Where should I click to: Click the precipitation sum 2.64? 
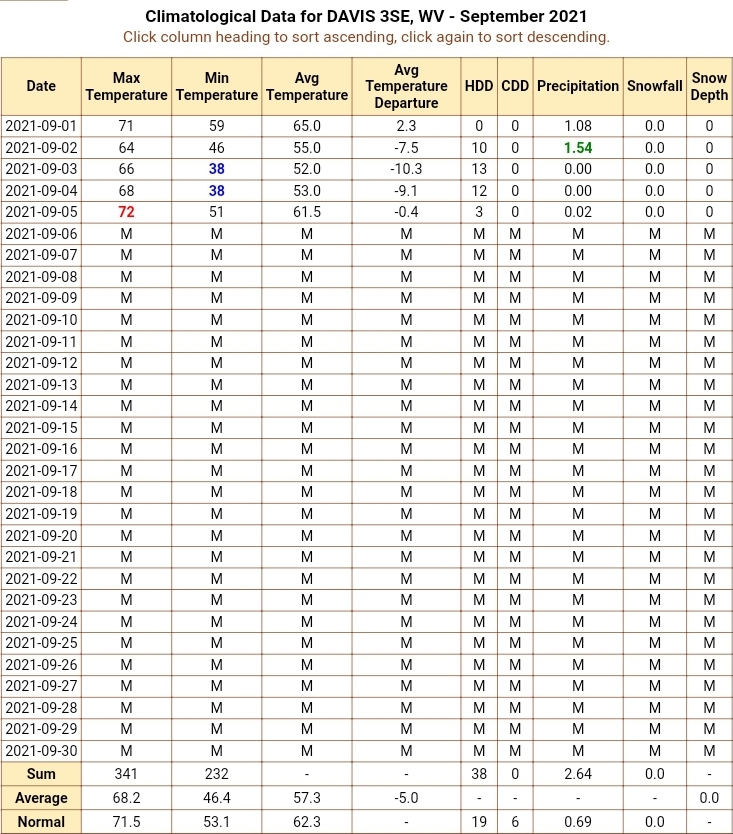(x=578, y=774)
